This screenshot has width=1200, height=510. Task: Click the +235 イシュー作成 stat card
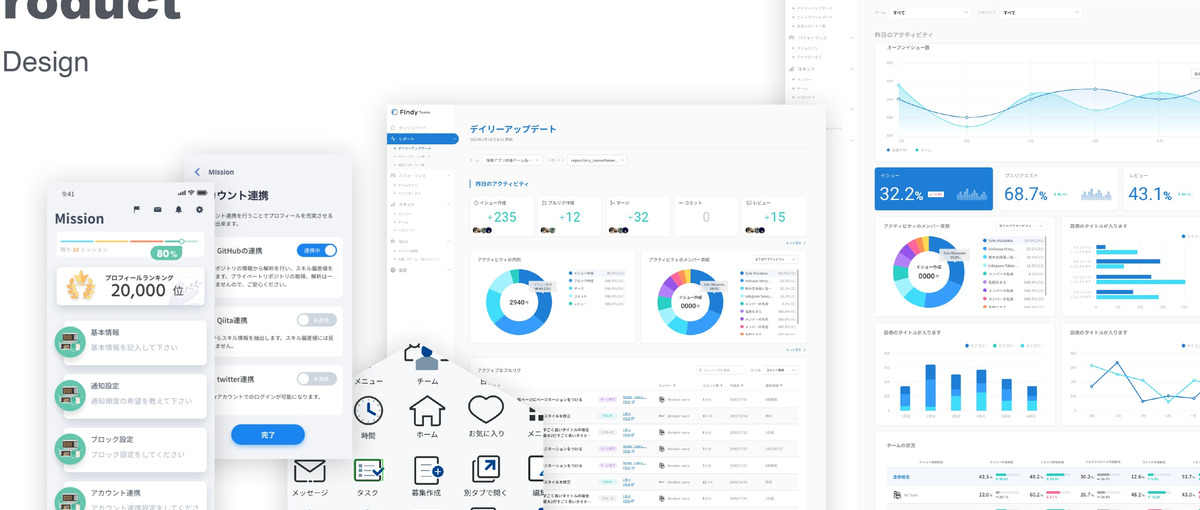click(x=501, y=216)
